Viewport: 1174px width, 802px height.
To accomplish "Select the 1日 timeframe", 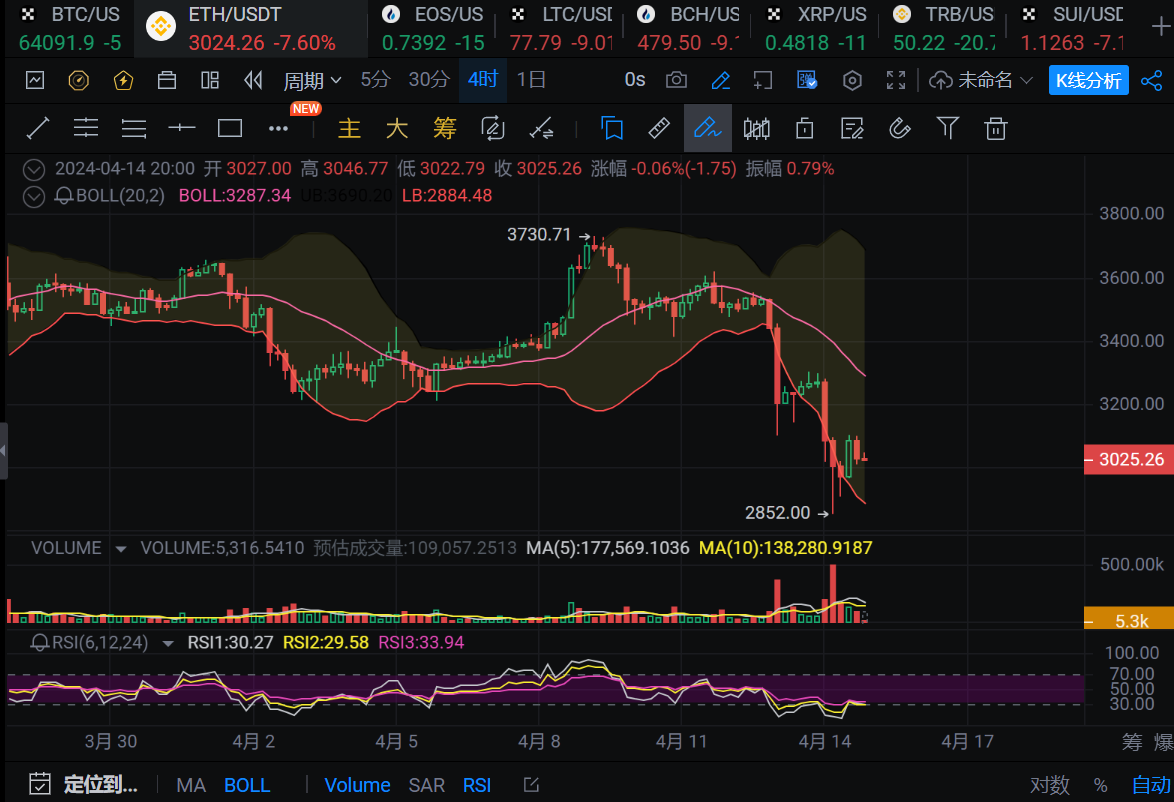I will point(531,80).
